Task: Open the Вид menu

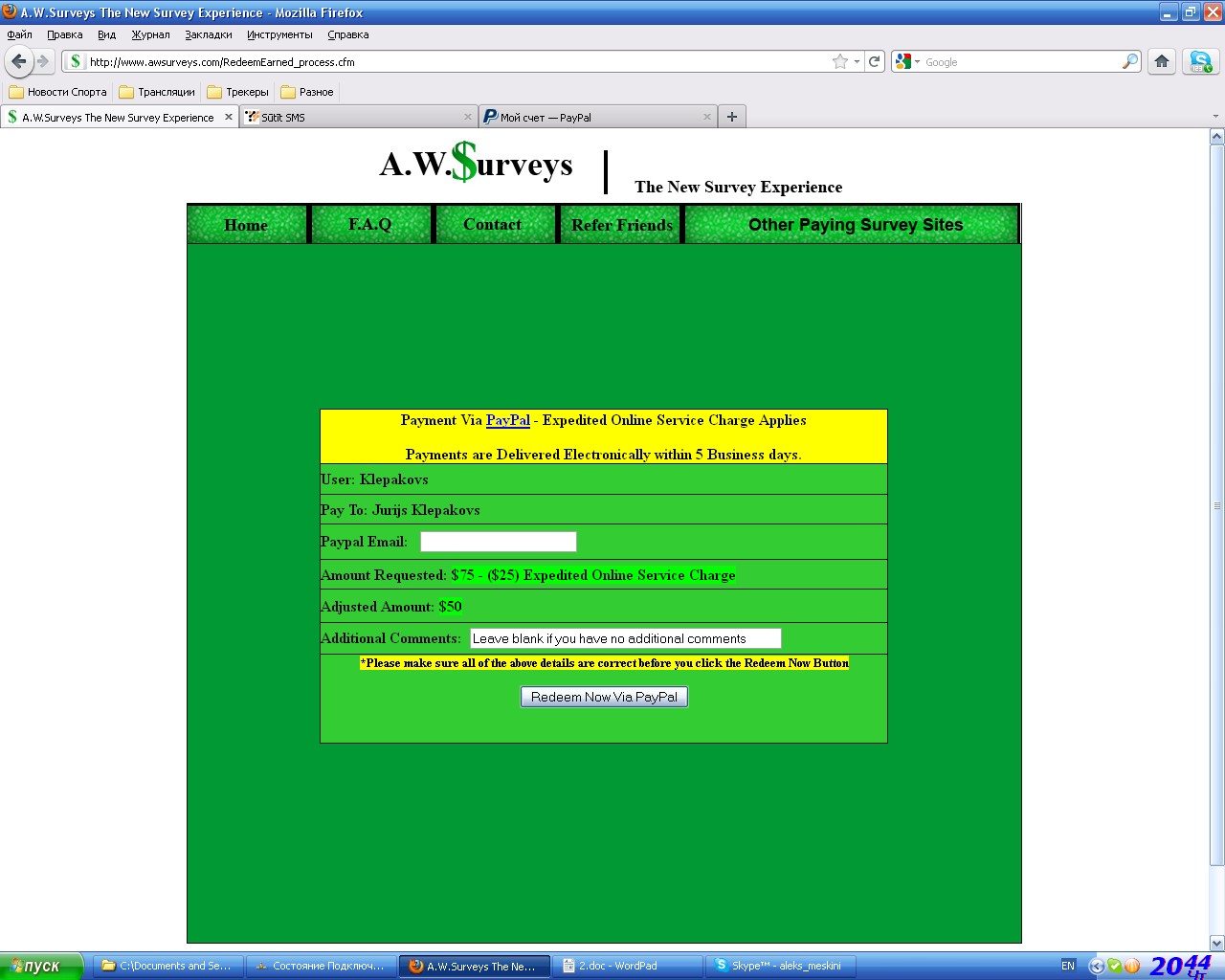Action: (x=106, y=34)
